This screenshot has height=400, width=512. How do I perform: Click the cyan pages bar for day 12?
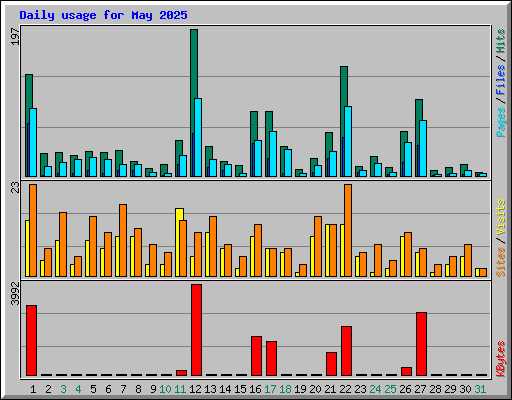[x=198, y=137]
